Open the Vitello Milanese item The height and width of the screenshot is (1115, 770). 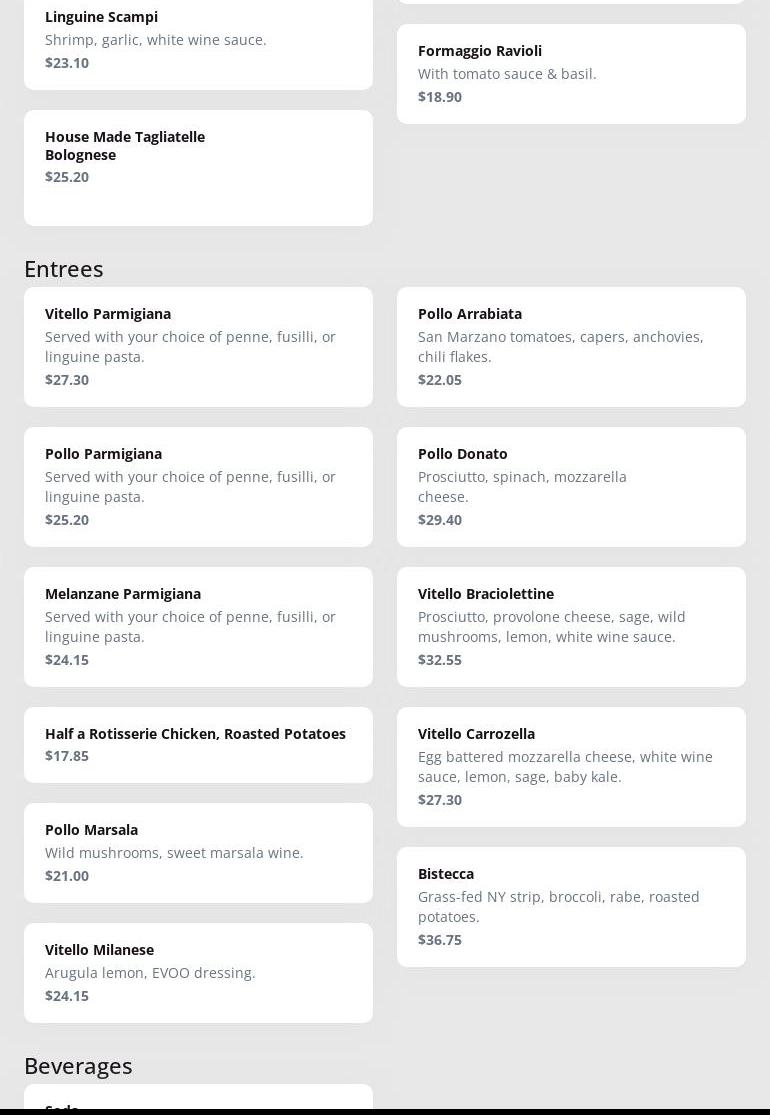point(198,973)
